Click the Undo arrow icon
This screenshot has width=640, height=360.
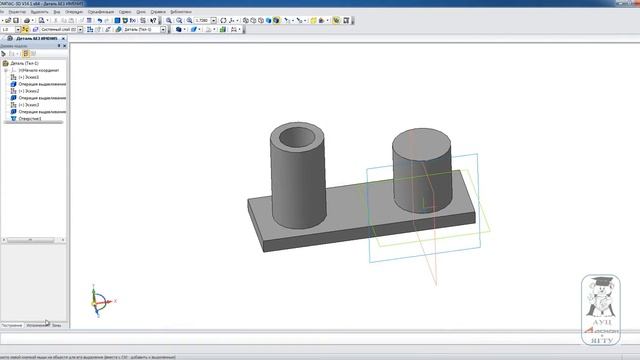[x=100, y=20]
